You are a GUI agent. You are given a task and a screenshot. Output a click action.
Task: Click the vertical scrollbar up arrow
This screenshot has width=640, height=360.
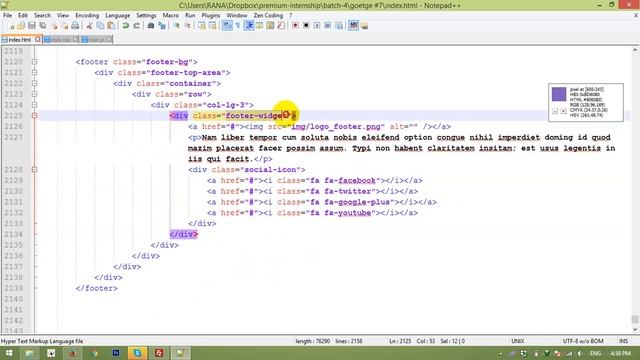[635, 50]
